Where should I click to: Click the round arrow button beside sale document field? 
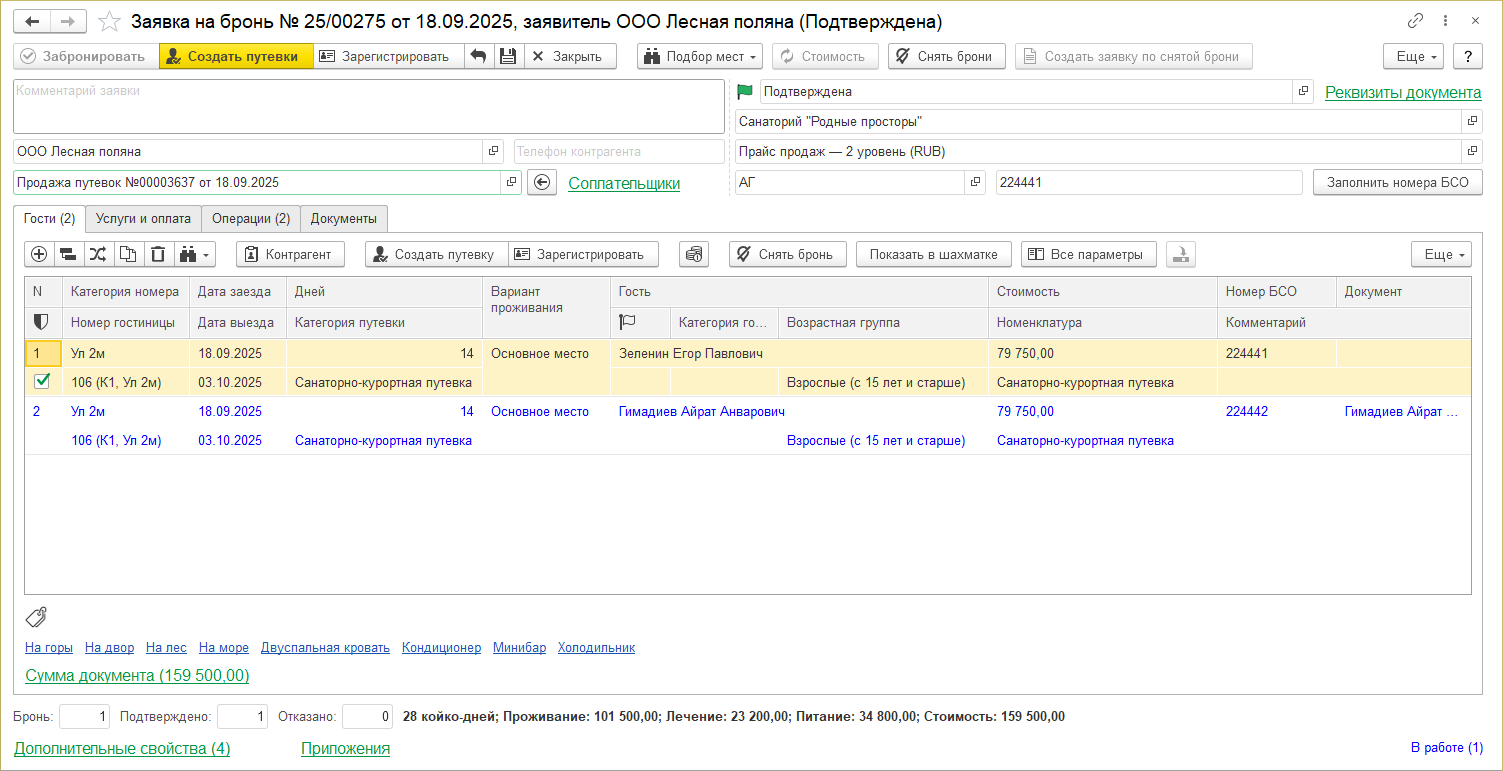pyautogui.click(x=541, y=183)
